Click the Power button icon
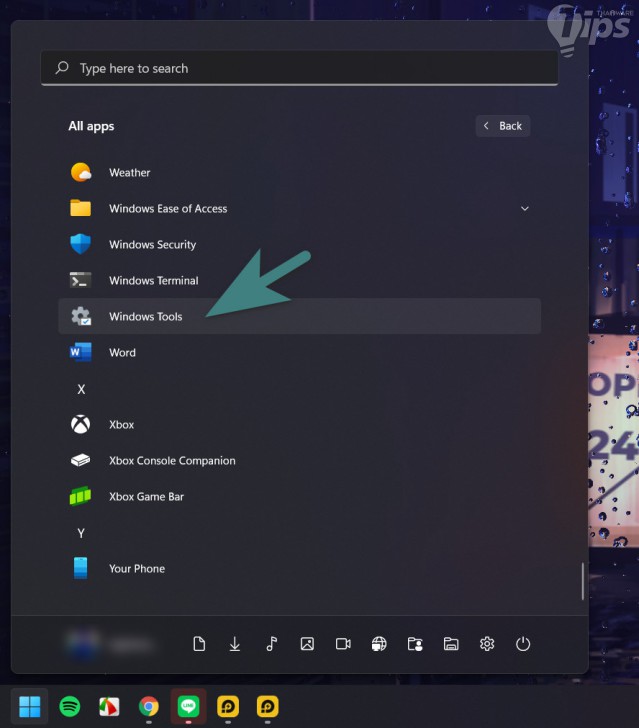639x728 pixels. 523,644
